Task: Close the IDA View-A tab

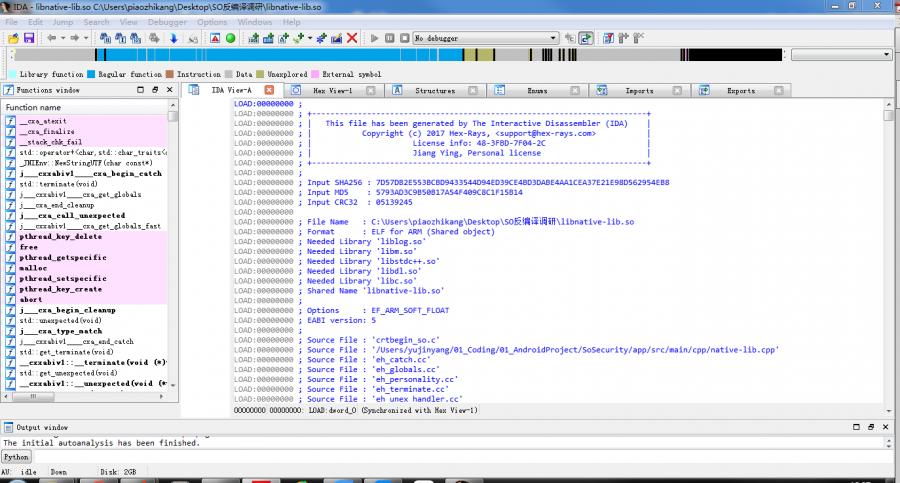Action: (269, 90)
